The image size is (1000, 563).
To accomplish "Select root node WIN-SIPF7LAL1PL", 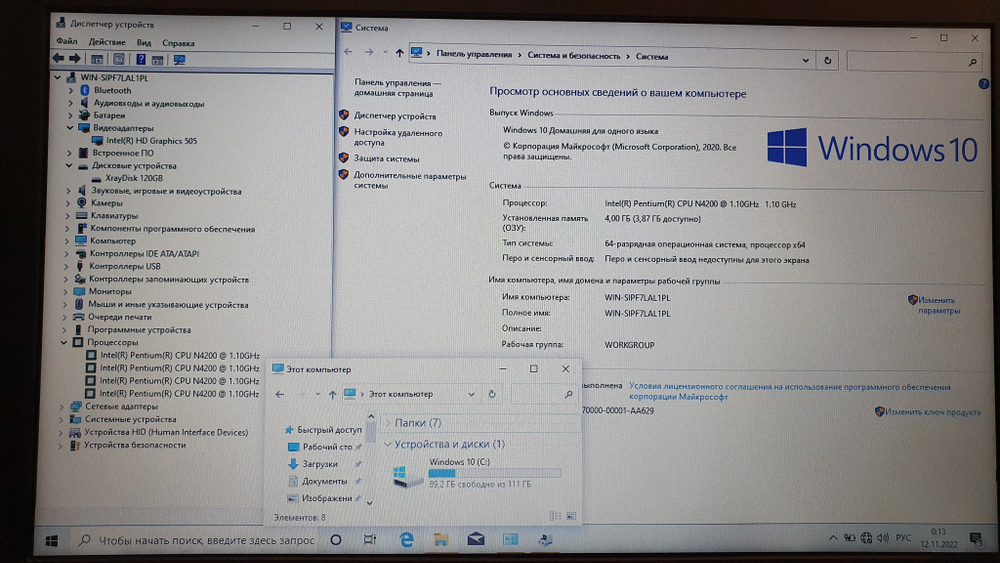I will [114, 78].
